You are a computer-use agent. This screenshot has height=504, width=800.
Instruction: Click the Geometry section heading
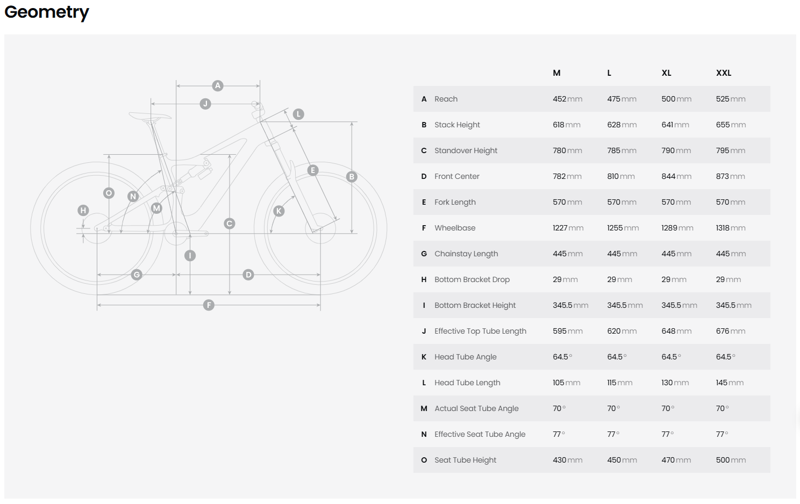(x=46, y=12)
